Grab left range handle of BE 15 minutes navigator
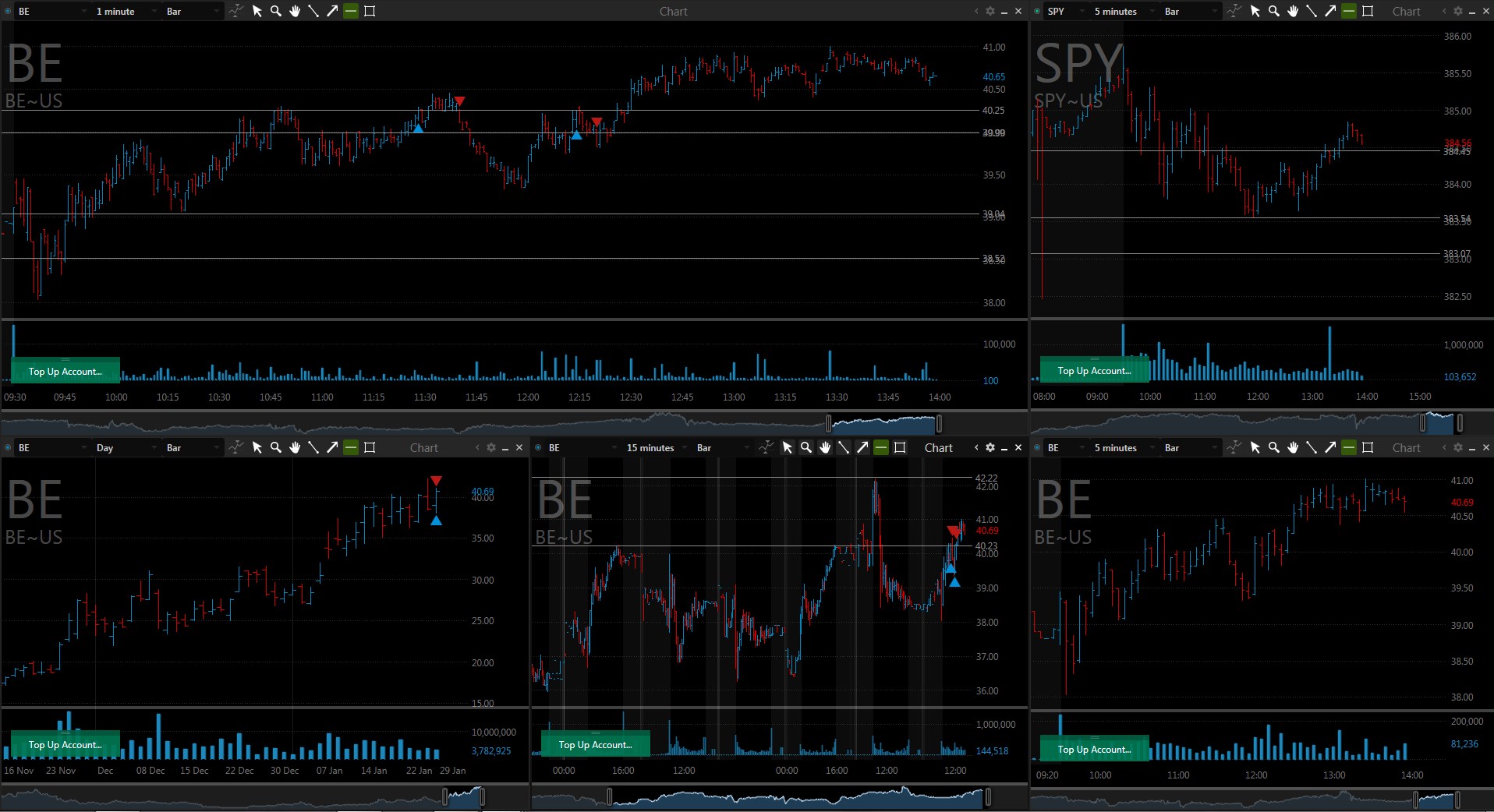Screen dimensions: 1494x812 (x=609, y=796)
